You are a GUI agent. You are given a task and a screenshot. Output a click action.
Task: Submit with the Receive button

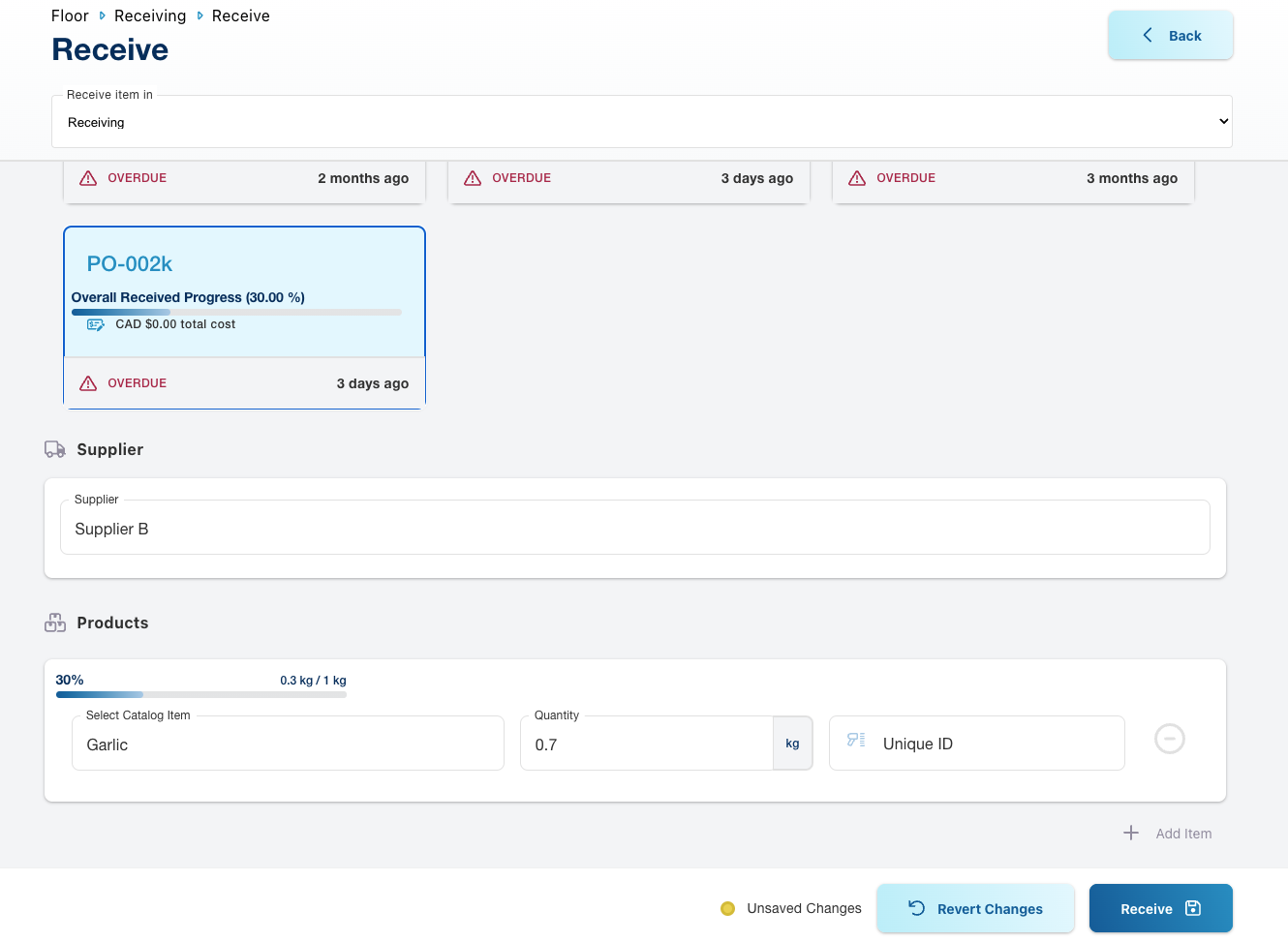(x=1160, y=908)
